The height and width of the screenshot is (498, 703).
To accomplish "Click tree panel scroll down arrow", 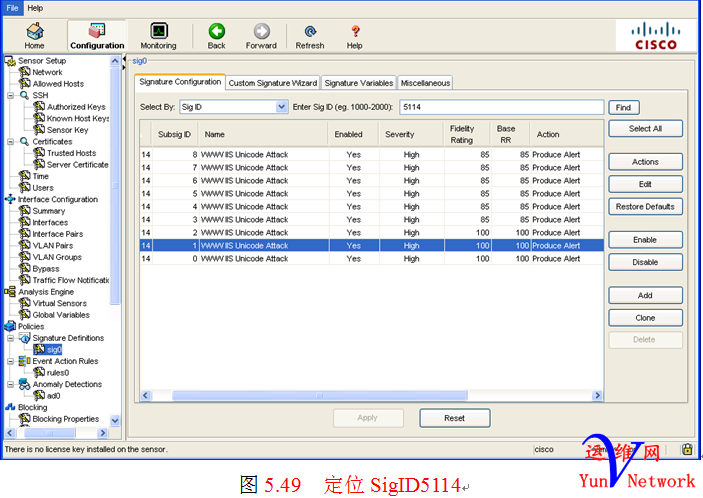I will coord(115,420).
